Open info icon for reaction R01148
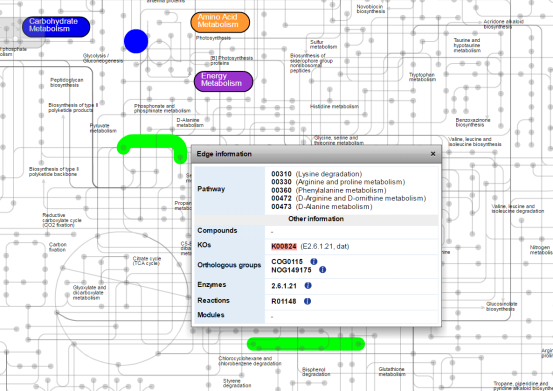This screenshot has width=553, height=391. (x=307, y=301)
